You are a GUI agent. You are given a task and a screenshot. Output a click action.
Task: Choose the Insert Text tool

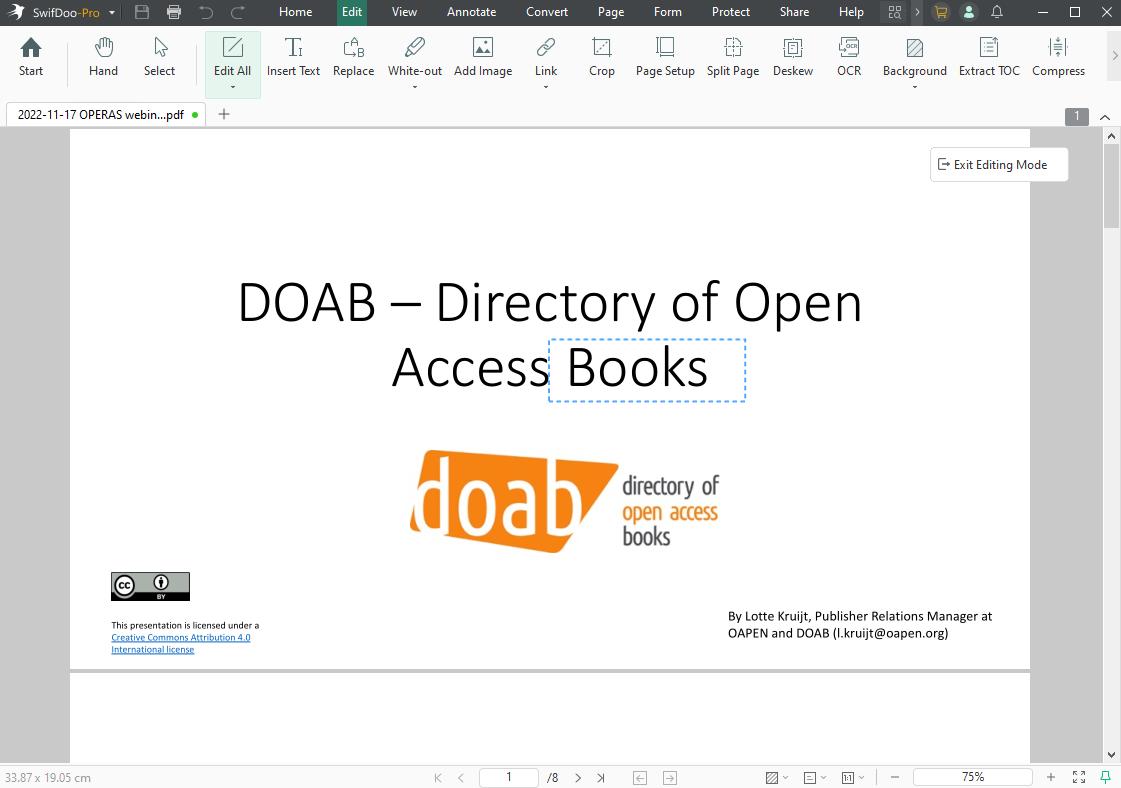(x=293, y=57)
